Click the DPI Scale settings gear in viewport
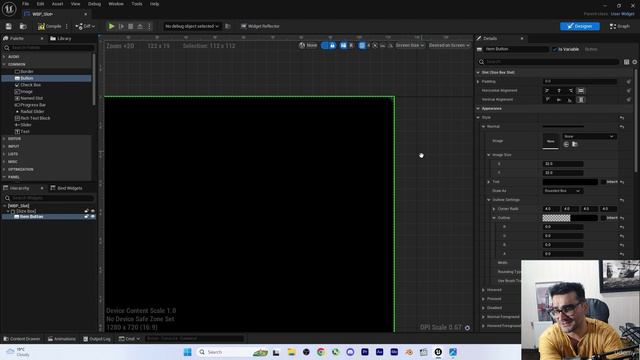Screen dimensions: 640x360 (x=467, y=328)
